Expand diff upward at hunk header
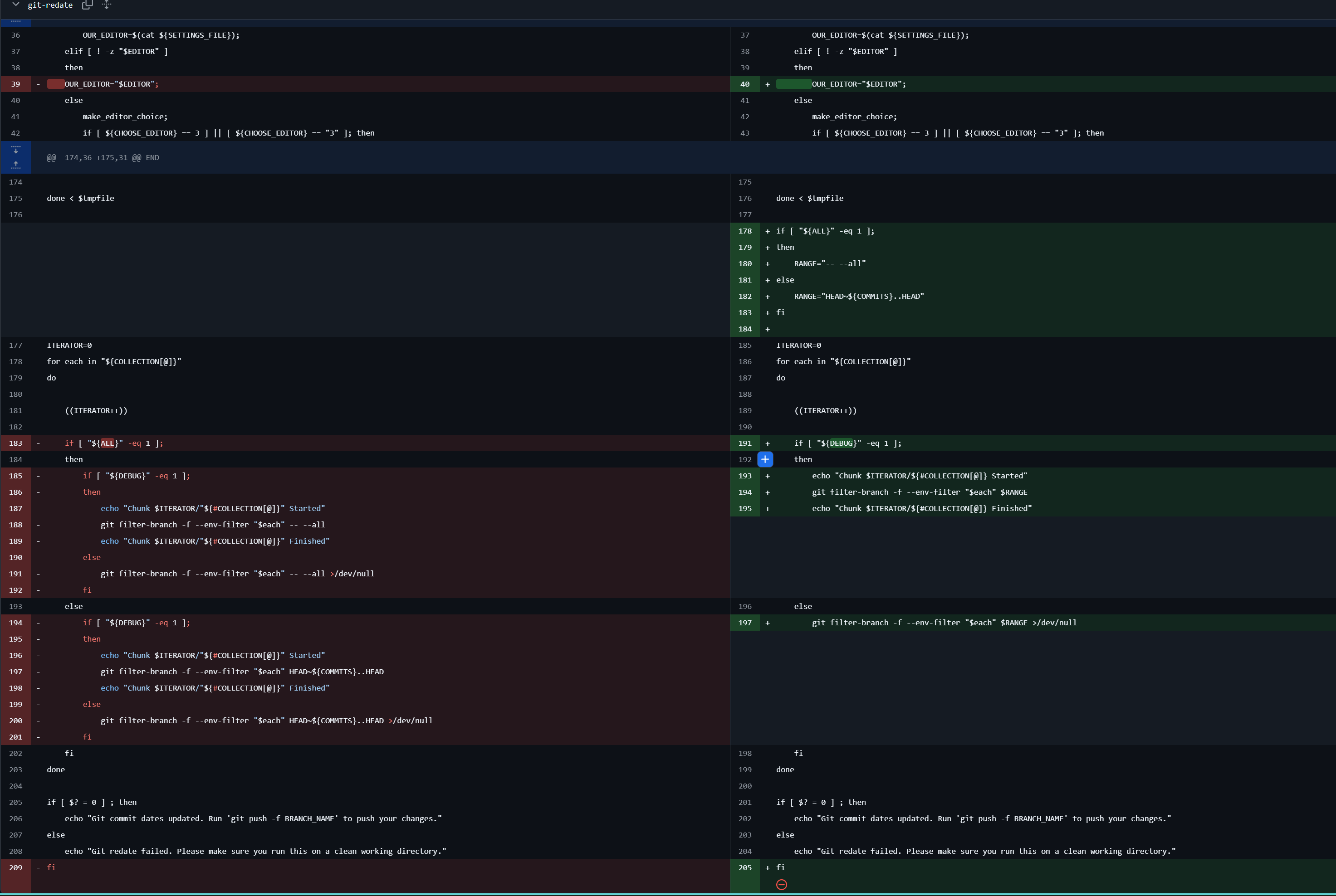 coord(15,165)
